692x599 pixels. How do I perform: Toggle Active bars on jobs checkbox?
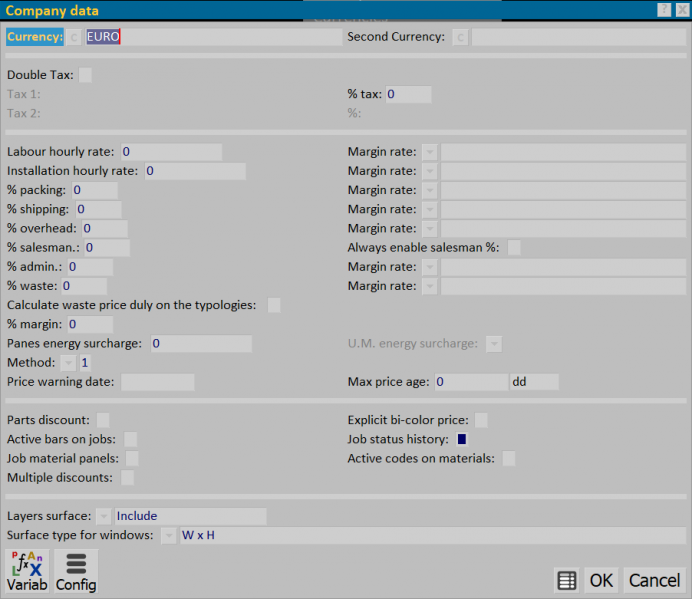[x=130, y=439]
